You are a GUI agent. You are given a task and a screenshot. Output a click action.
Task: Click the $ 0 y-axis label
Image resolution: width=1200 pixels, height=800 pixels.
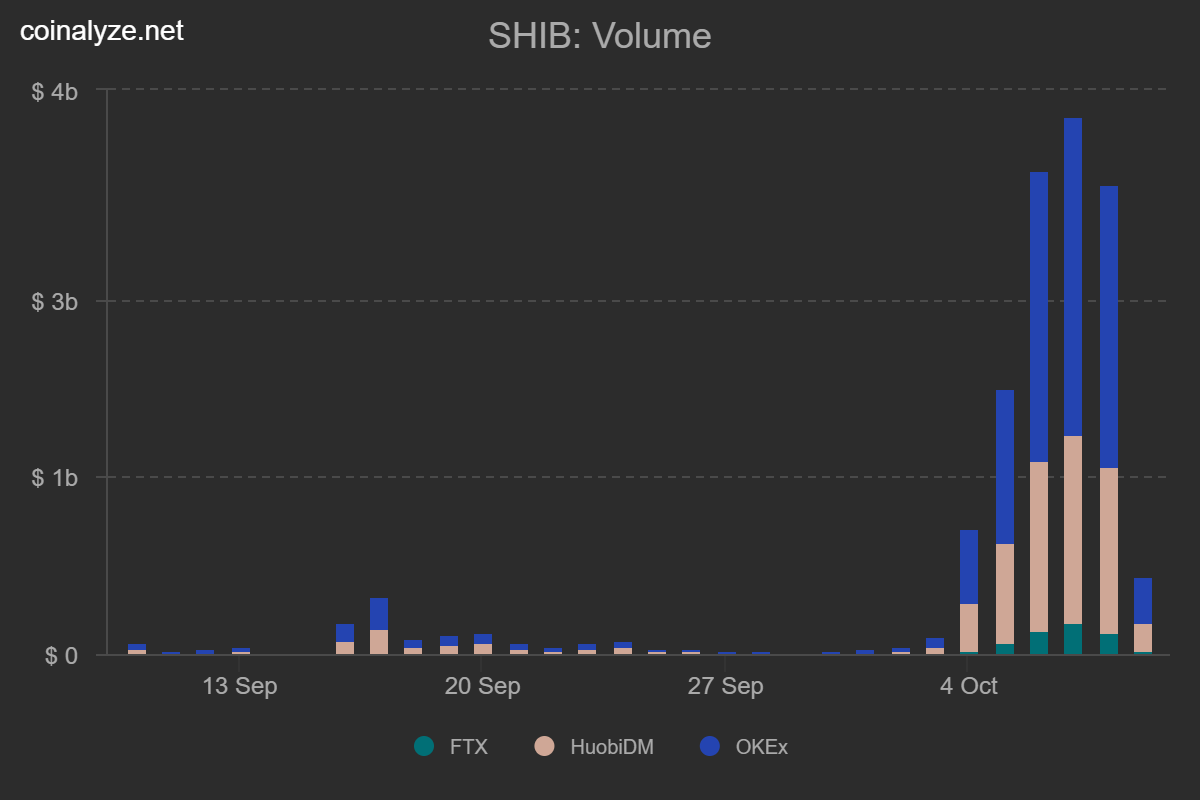coord(59,656)
